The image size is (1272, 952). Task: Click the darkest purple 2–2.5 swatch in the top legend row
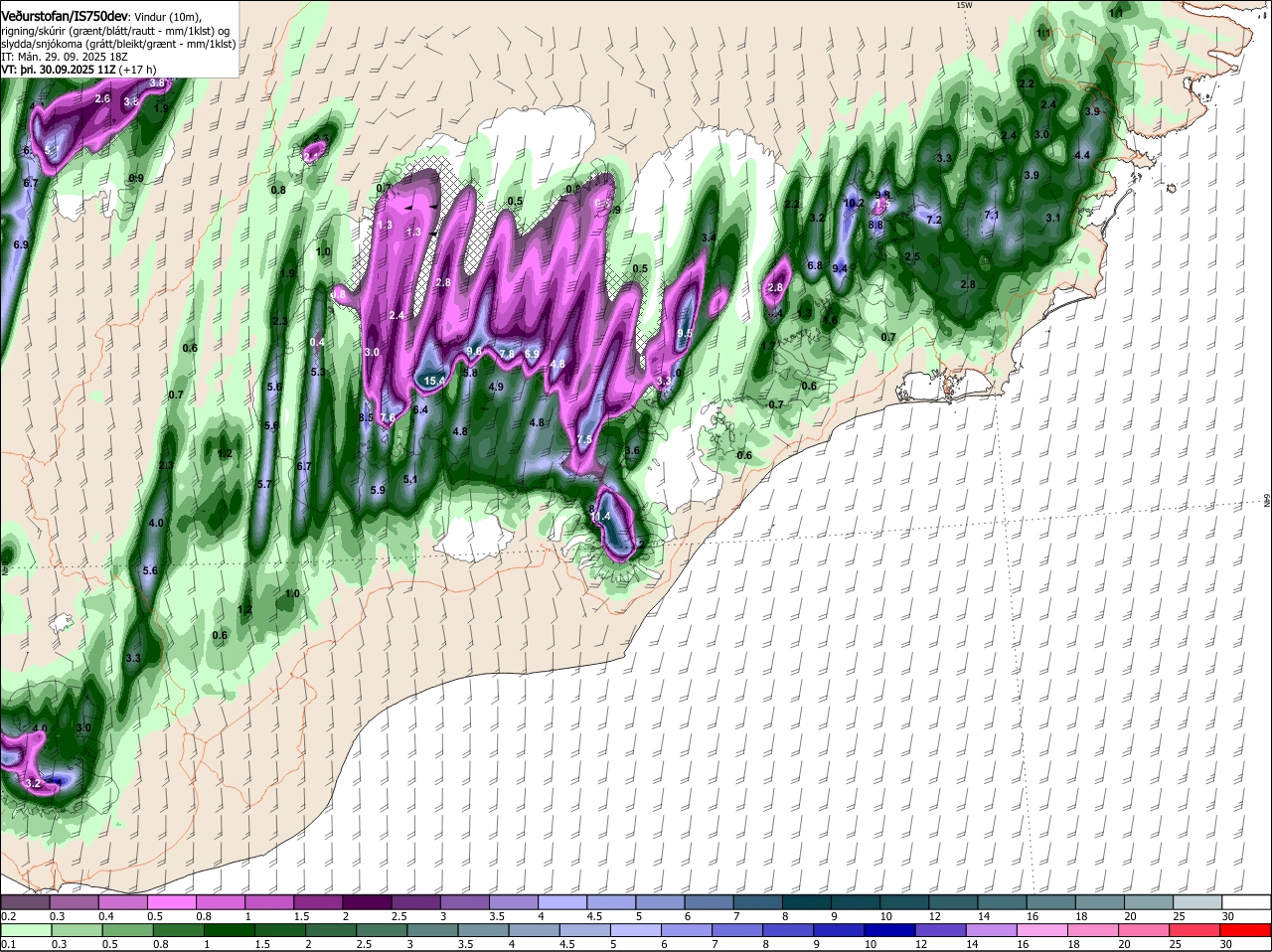(366, 902)
